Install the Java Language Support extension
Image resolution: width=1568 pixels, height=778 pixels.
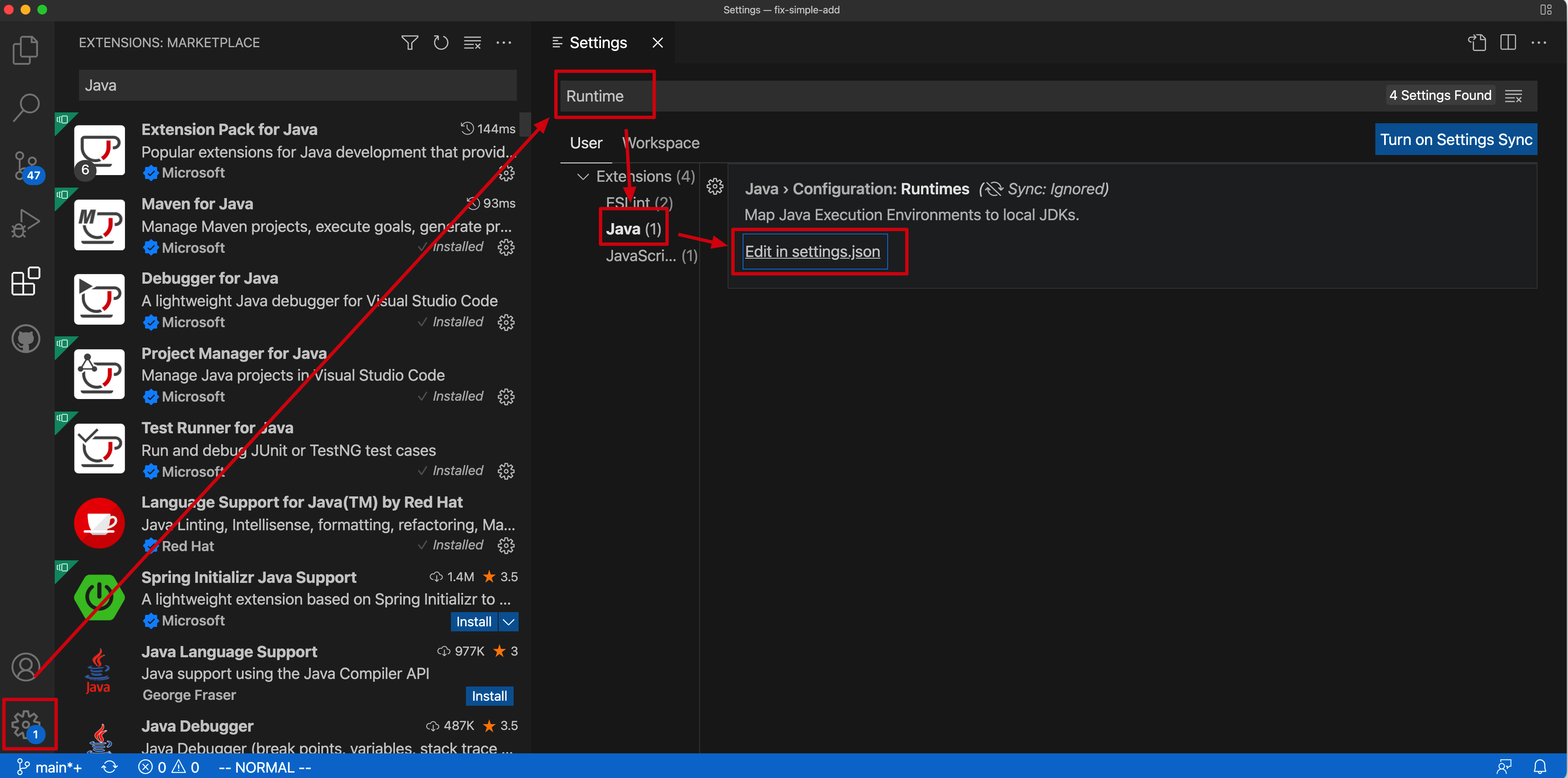click(x=489, y=696)
